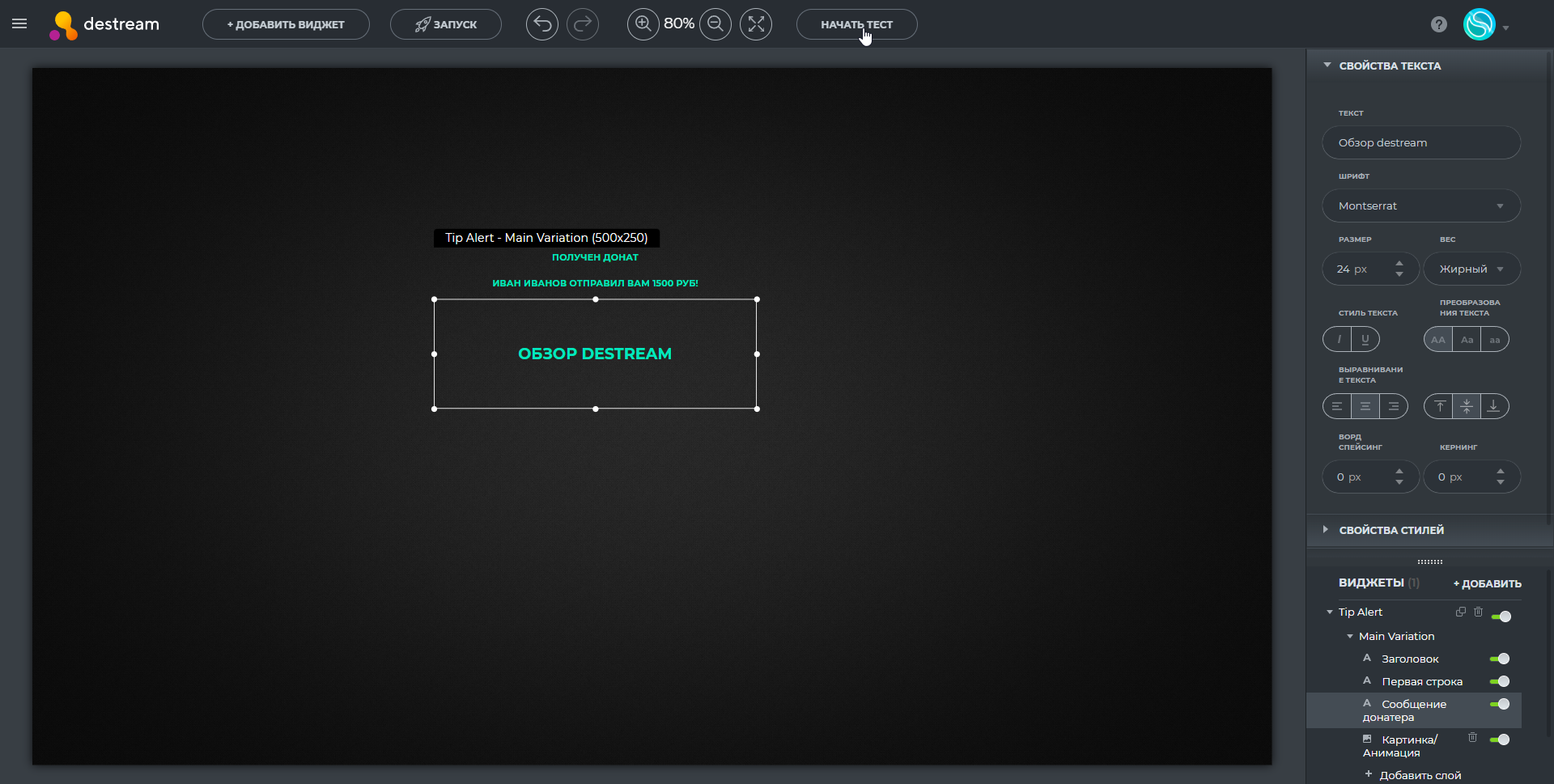Select the Первая строка layer

[x=1422, y=681]
